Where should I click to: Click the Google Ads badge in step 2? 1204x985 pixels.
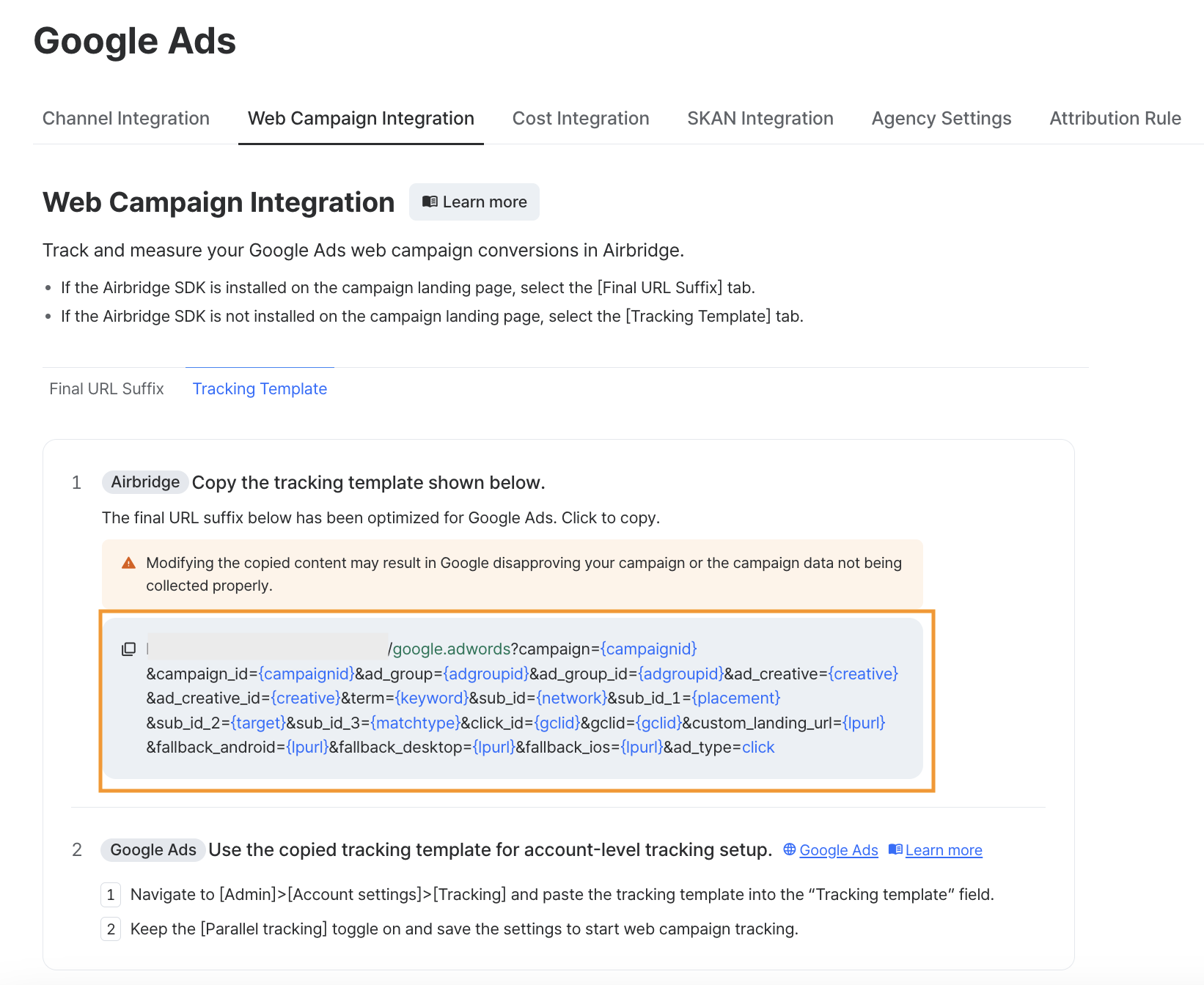pos(153,850)
